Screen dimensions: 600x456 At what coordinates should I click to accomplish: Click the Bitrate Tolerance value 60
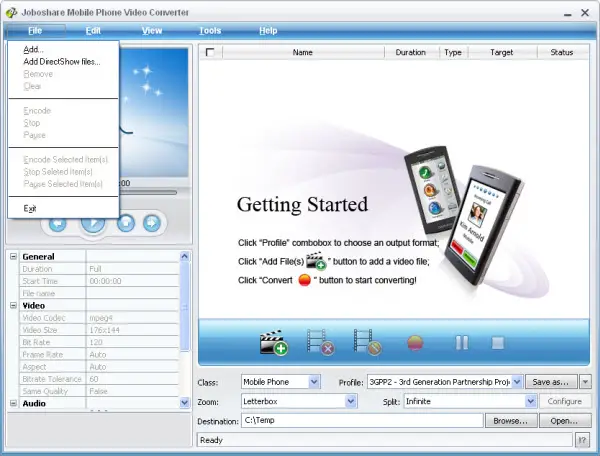[132, 379]
